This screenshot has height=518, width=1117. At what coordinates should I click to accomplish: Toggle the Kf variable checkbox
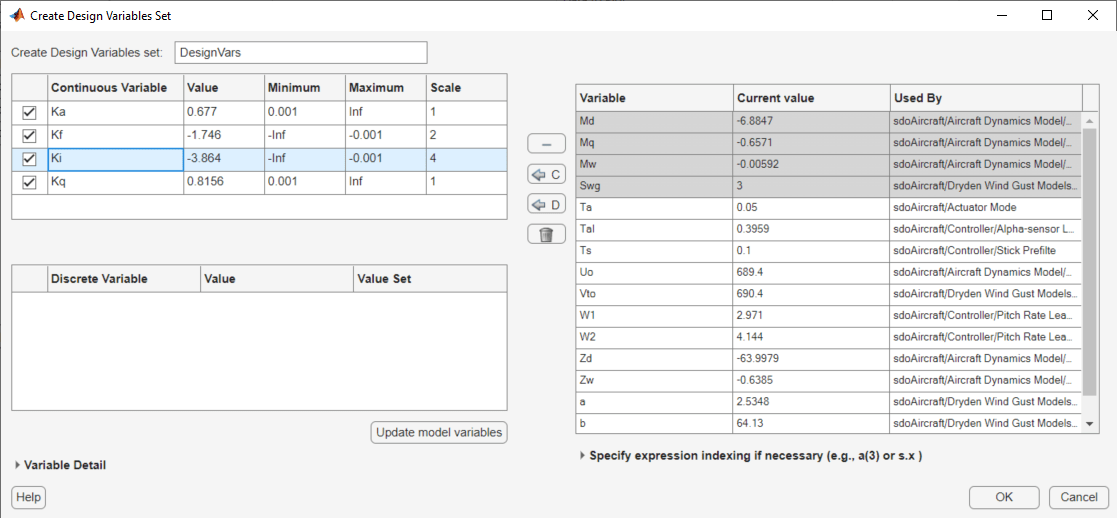(x=29, y=136)
